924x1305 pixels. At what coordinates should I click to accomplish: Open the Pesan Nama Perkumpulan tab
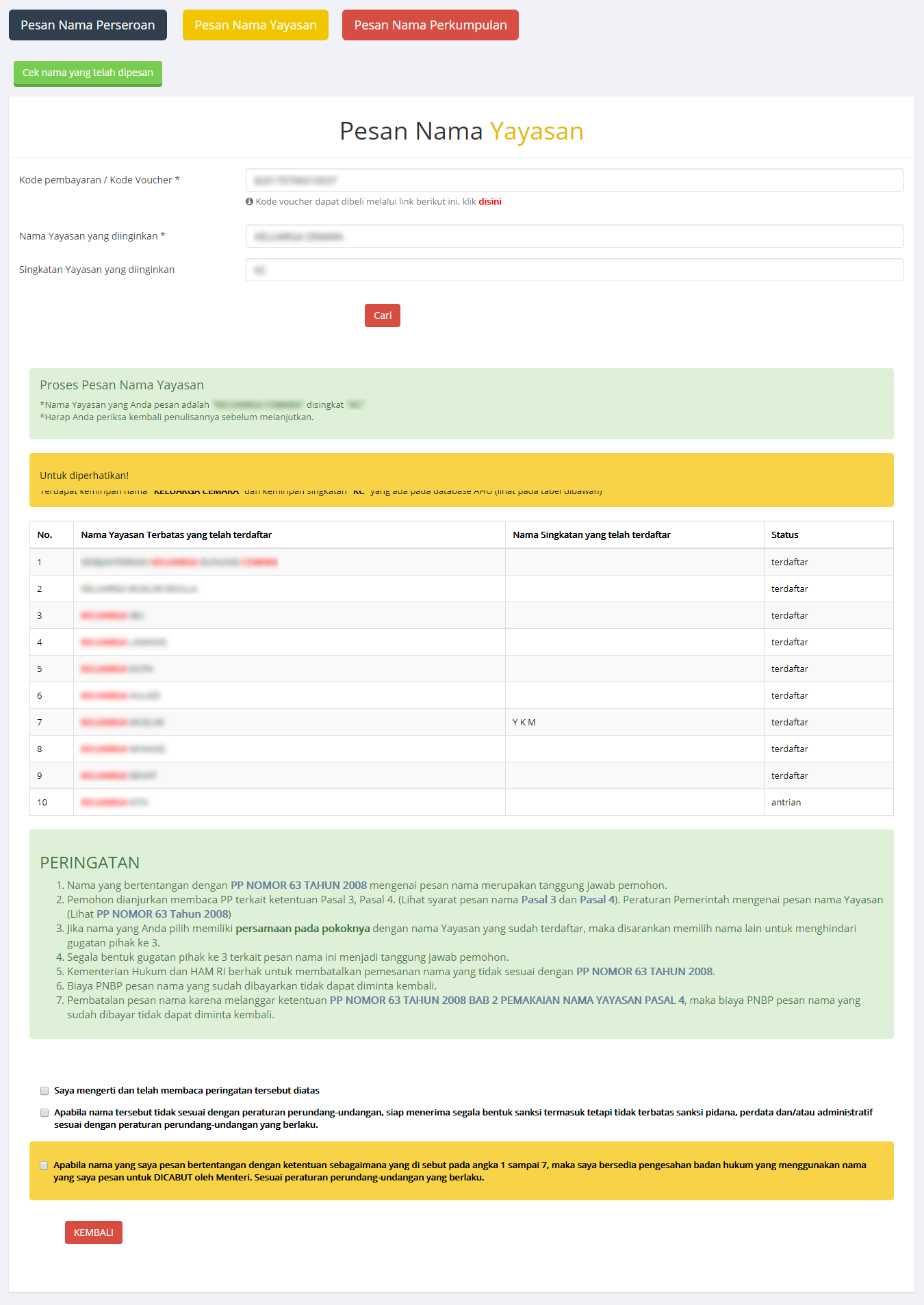point(430,25)
